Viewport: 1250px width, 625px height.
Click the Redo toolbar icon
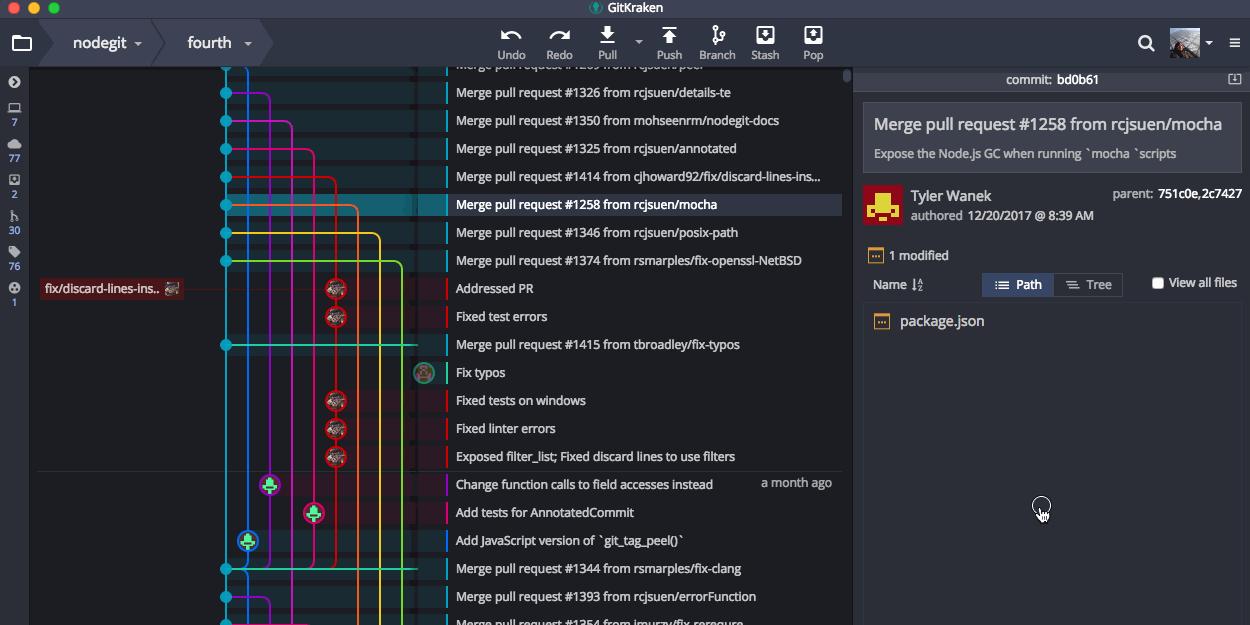pyautogui.click(x=559, y=35)
